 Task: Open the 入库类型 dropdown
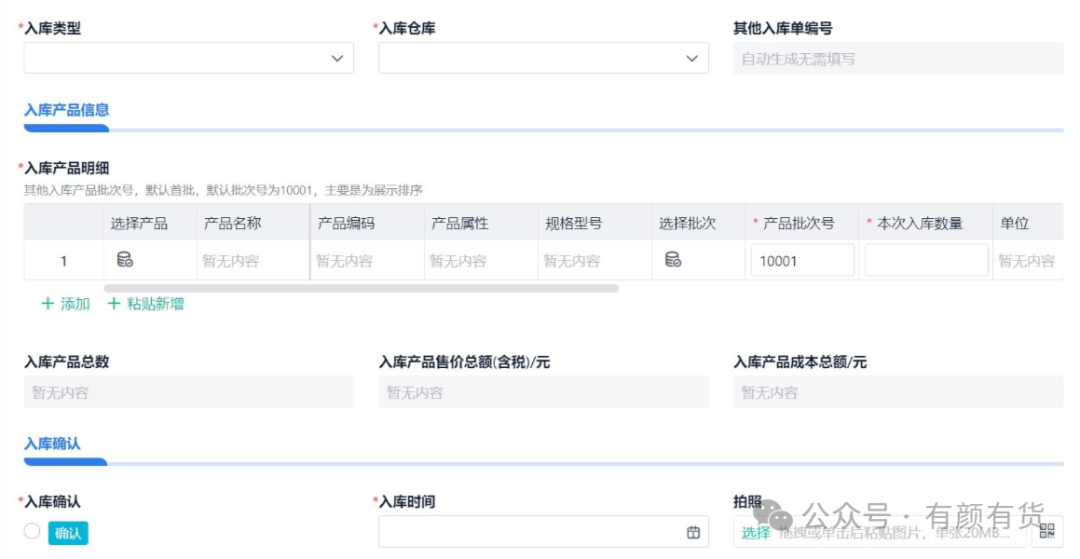click(x=188, y=59)
